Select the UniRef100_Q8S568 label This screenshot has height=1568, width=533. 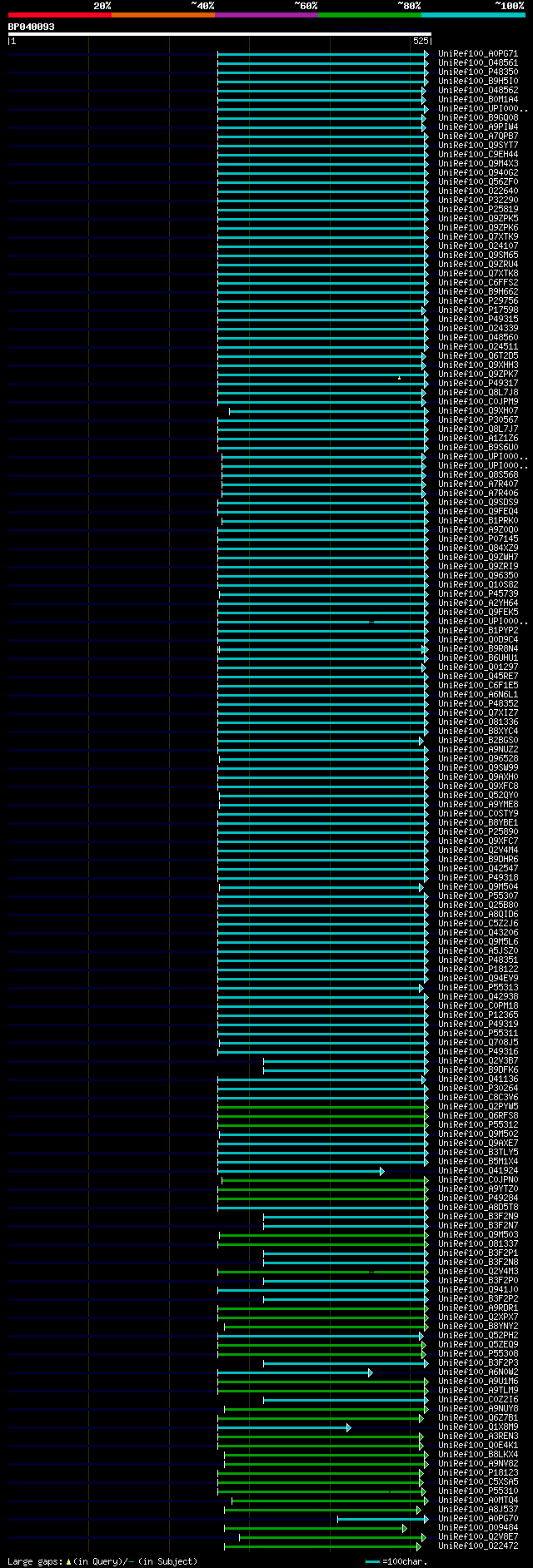[478, 474]
